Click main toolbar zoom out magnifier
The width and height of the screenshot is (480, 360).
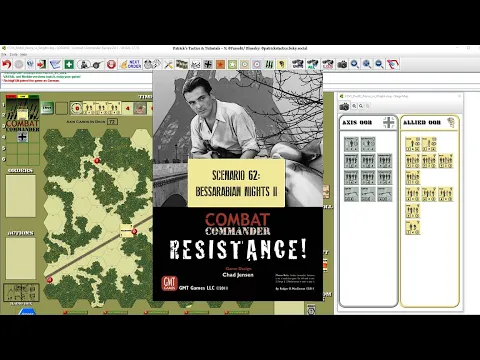(379, 64)
